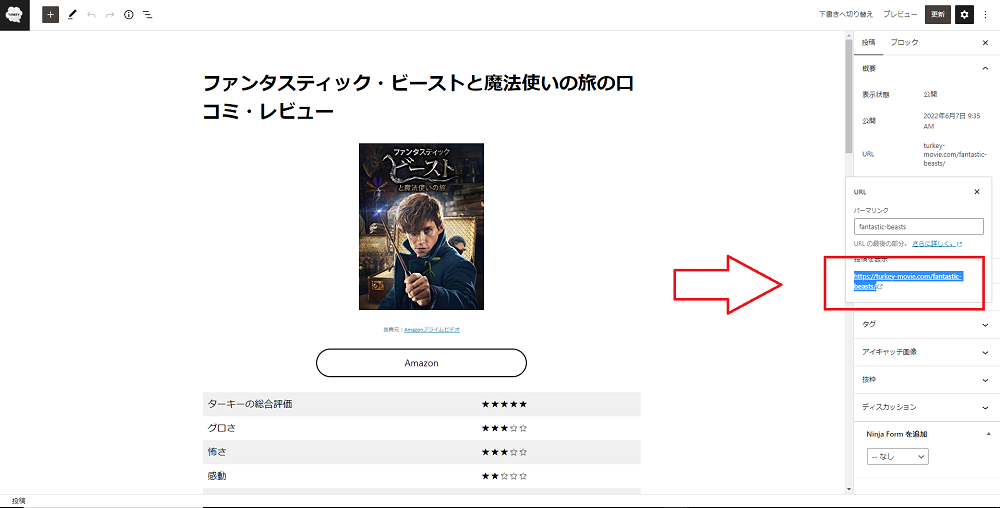Open the Ninja Form なし dropdown
The width and height of the screenshot is (1000, 508).
point(897,456)
